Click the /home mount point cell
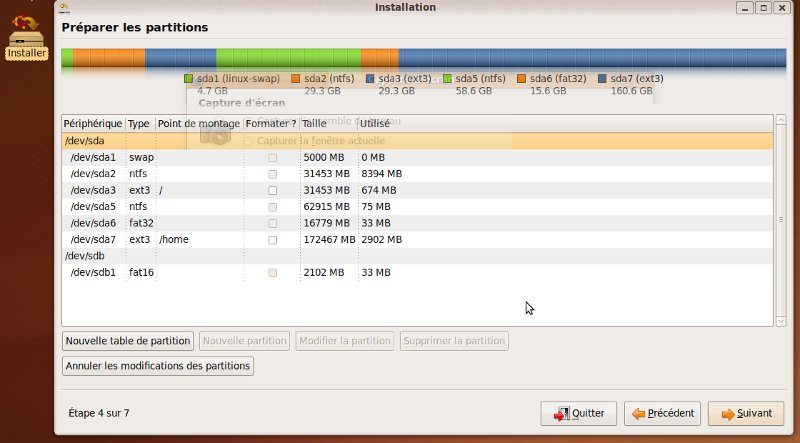This screenshot has height=443, width=800. click(173, 240)
